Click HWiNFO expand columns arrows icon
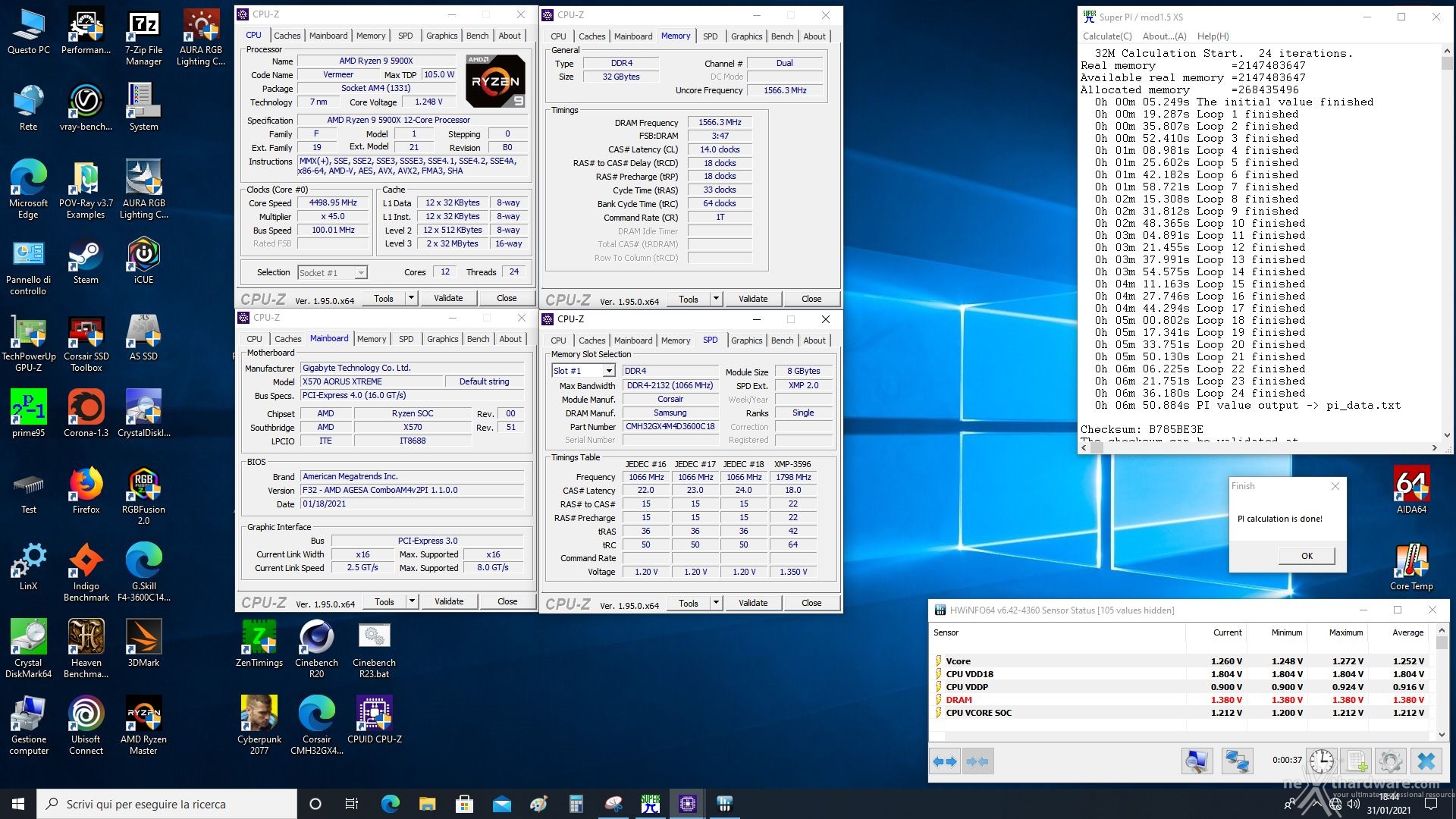 [x=945, y=761]
